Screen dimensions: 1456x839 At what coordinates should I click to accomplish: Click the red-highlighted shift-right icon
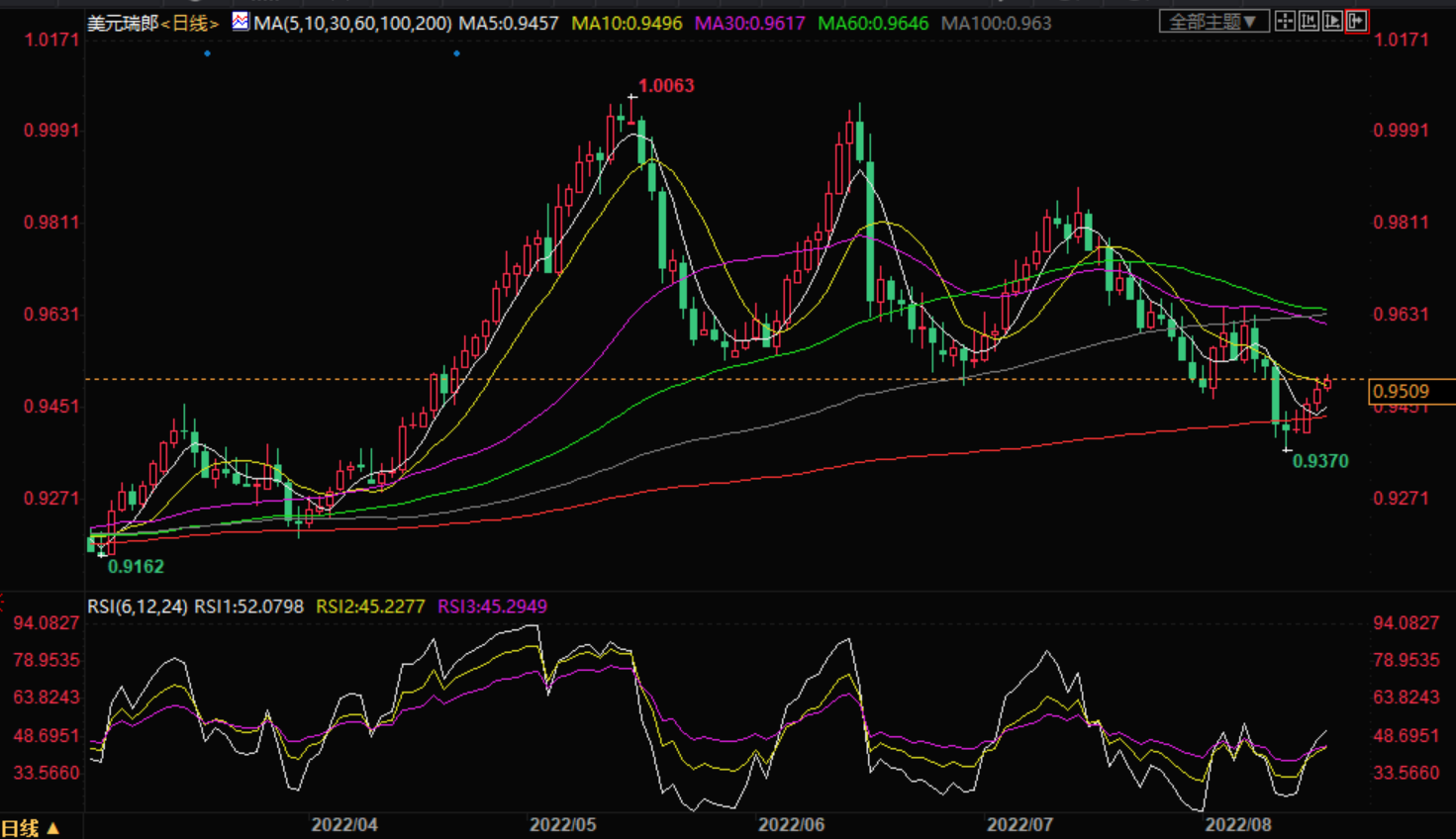coord(1356,21)
